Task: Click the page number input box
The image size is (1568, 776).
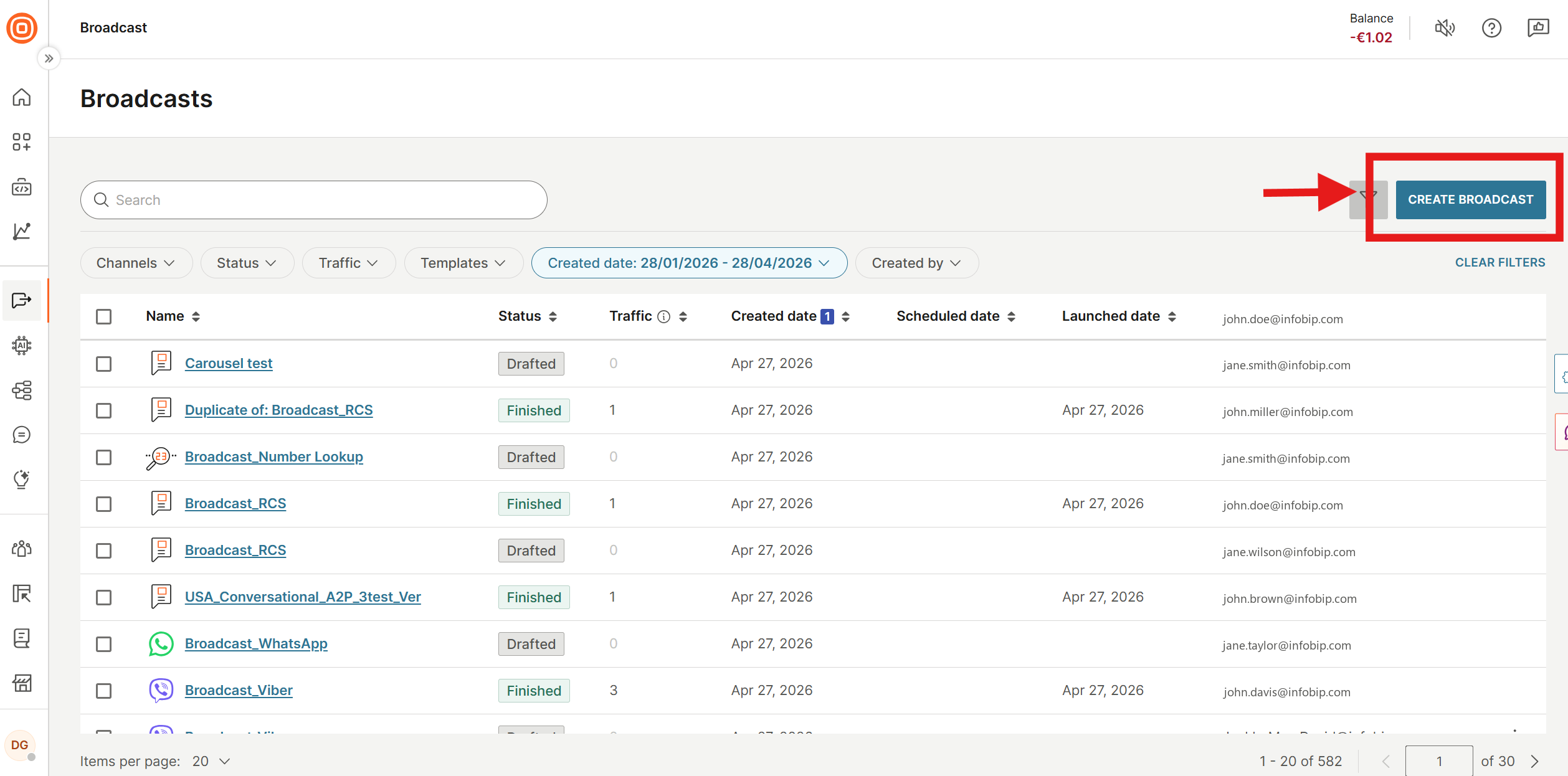Action: 1439,761
